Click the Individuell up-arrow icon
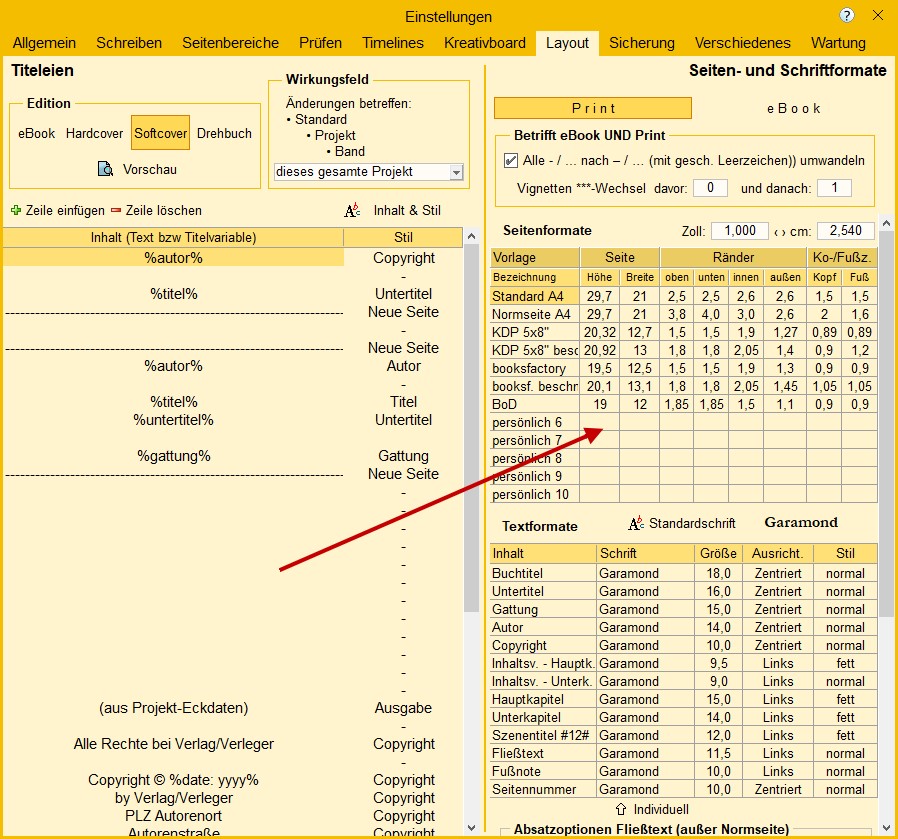The width and height of the screenshot is (898, 839). [x=621, y=809]
